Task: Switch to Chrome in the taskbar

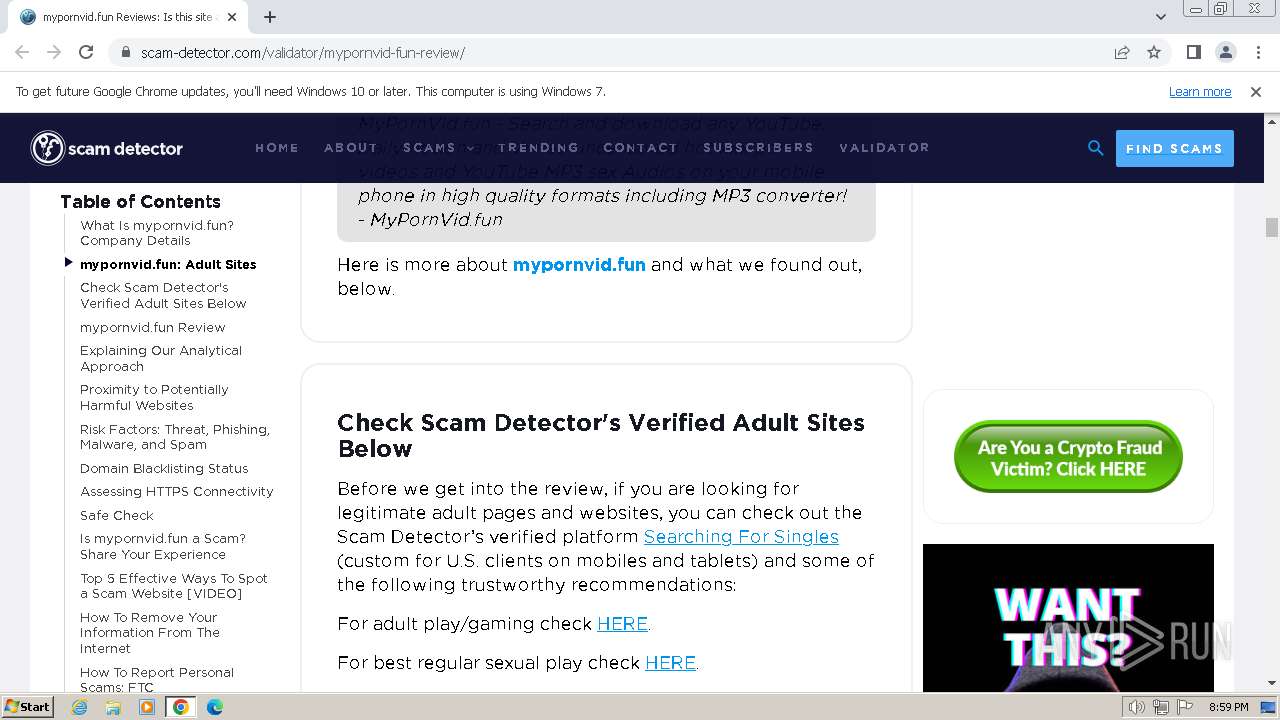Action: click(x=181, y=707)
